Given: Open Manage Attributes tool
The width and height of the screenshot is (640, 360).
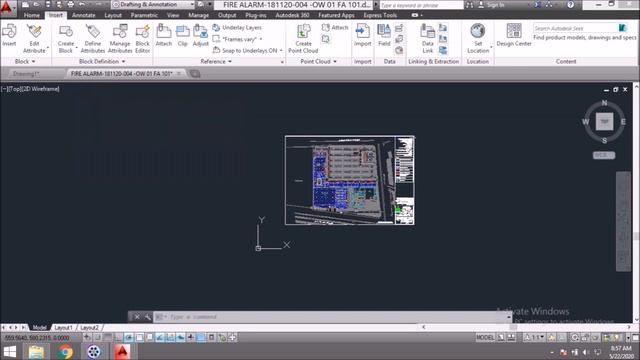Looking at the screenshot, I should tap(120, 38).
